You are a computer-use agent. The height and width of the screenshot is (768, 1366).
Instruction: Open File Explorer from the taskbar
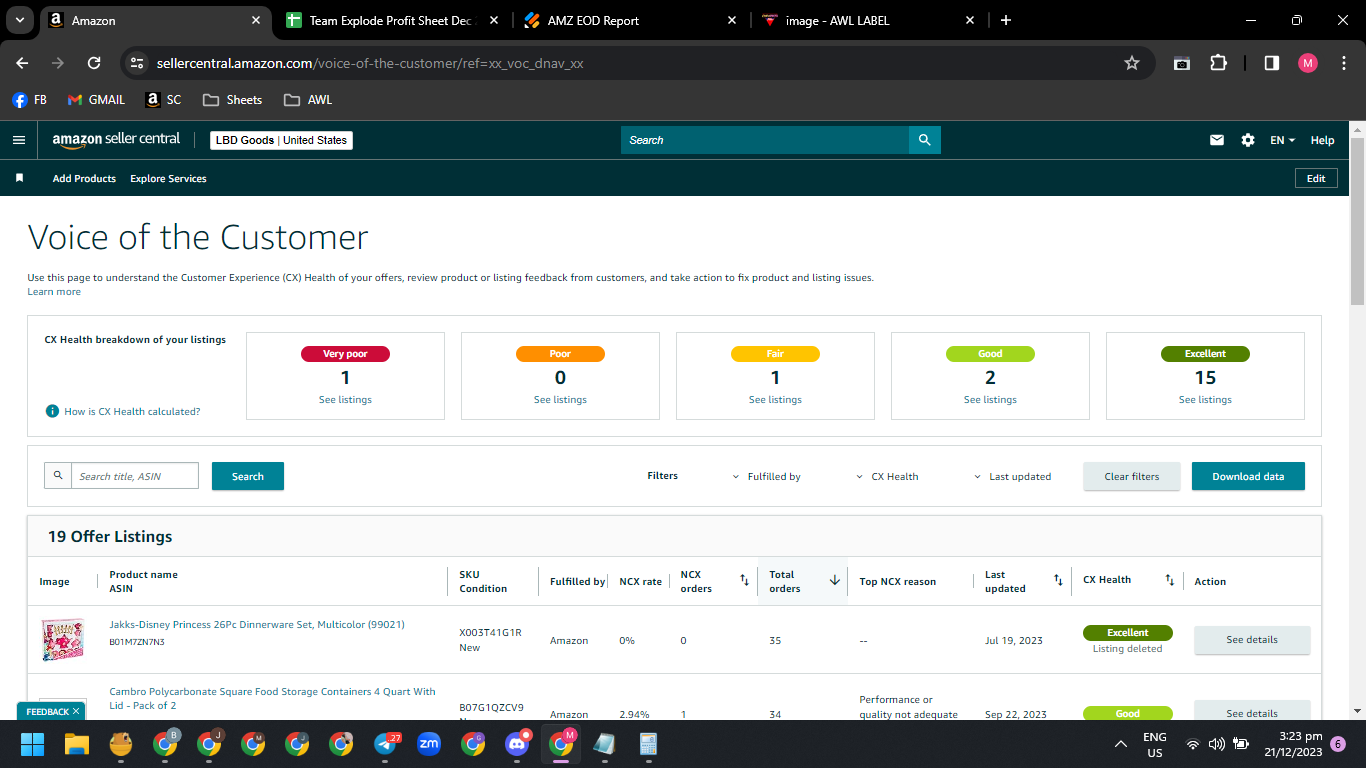pos(77,744)
